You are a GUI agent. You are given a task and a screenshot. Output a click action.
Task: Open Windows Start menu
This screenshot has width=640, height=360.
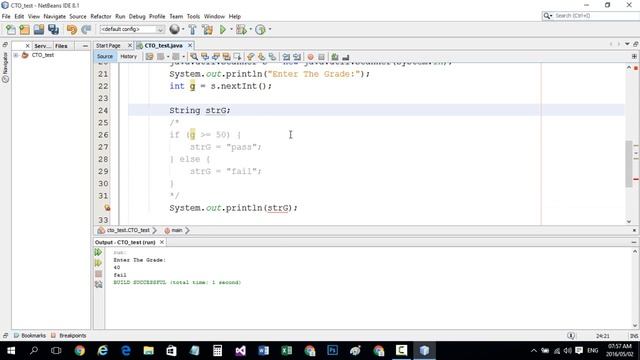click(11, 351)
